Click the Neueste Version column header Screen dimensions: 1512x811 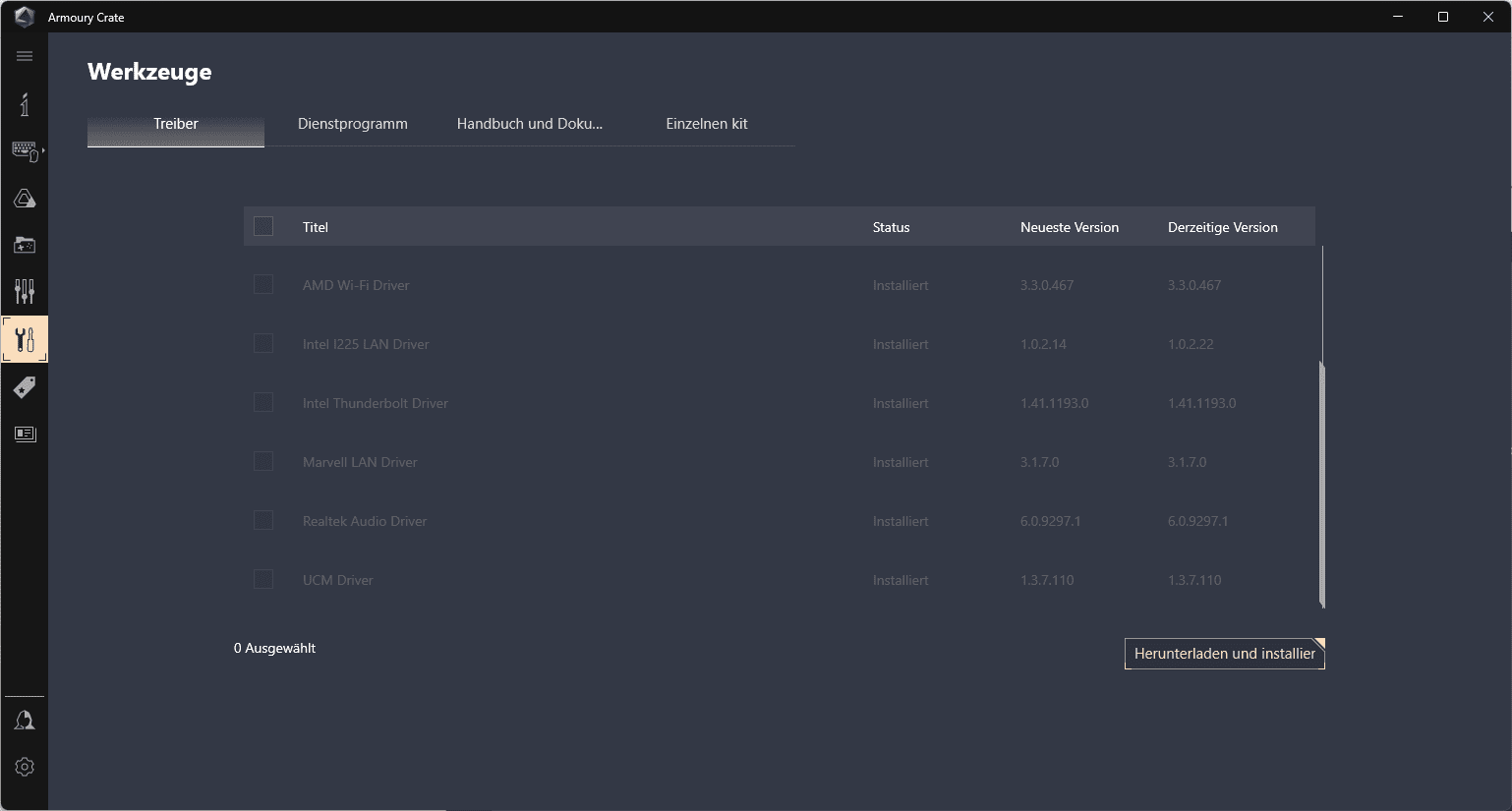coord(1070,227)
